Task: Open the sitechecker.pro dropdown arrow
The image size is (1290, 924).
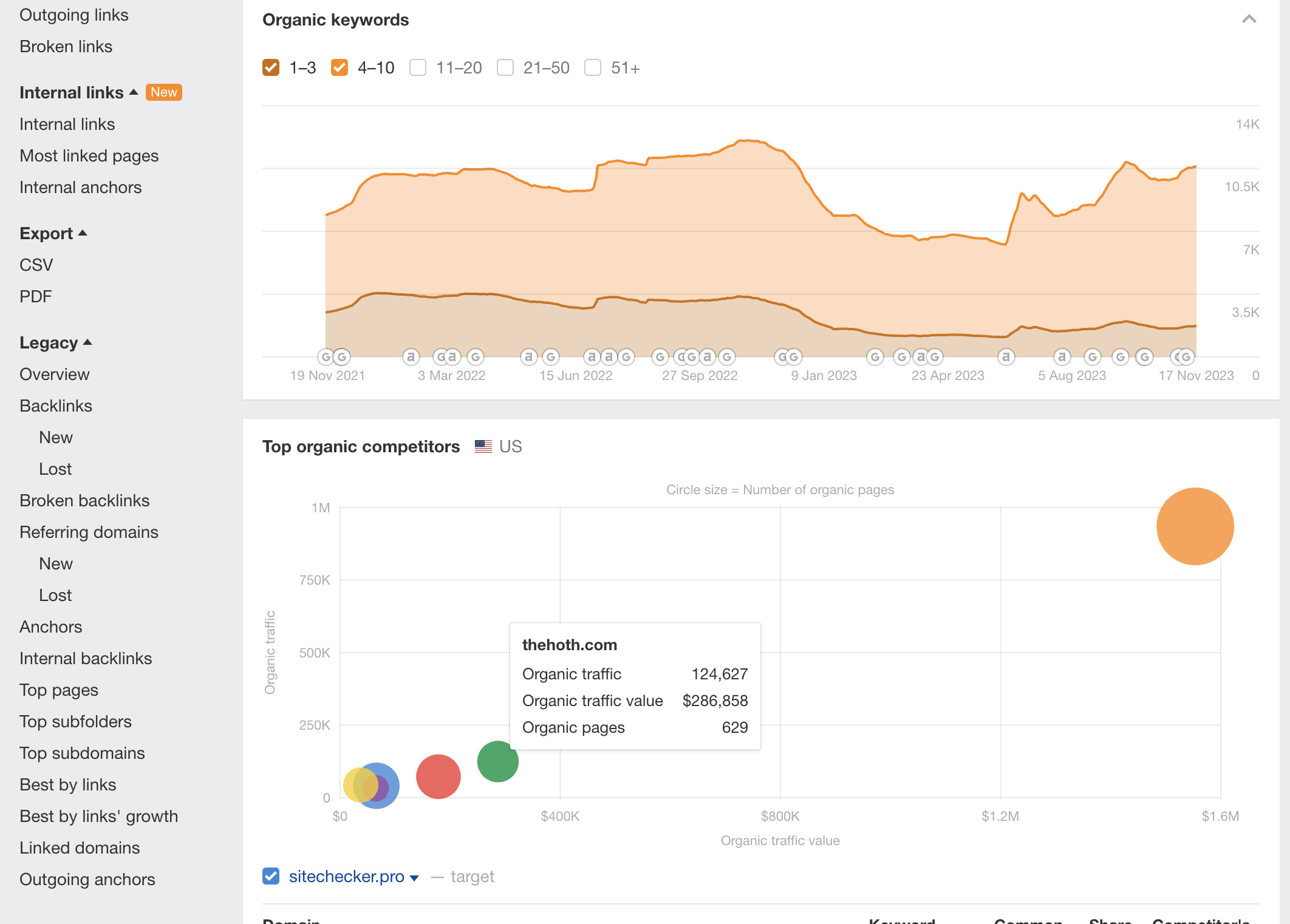Action: point(414,878)
